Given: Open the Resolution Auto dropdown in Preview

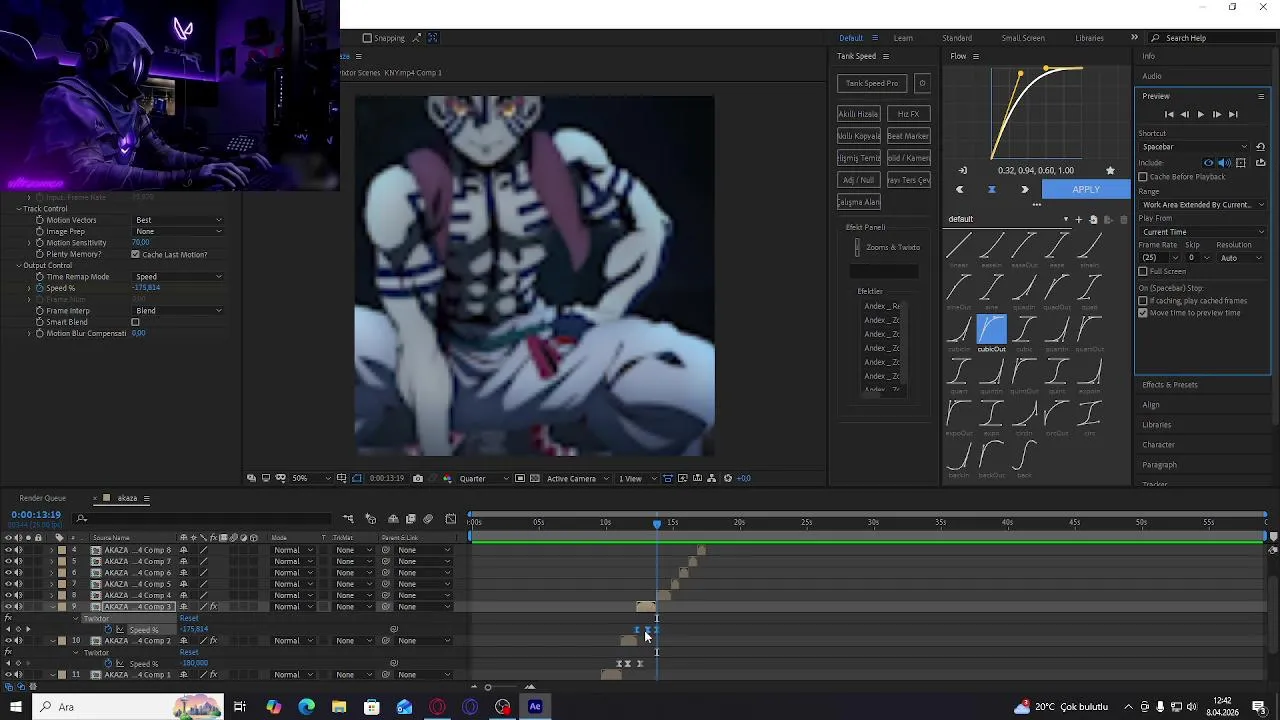Looking at the screenshot, I should (x=1241, y=258).
